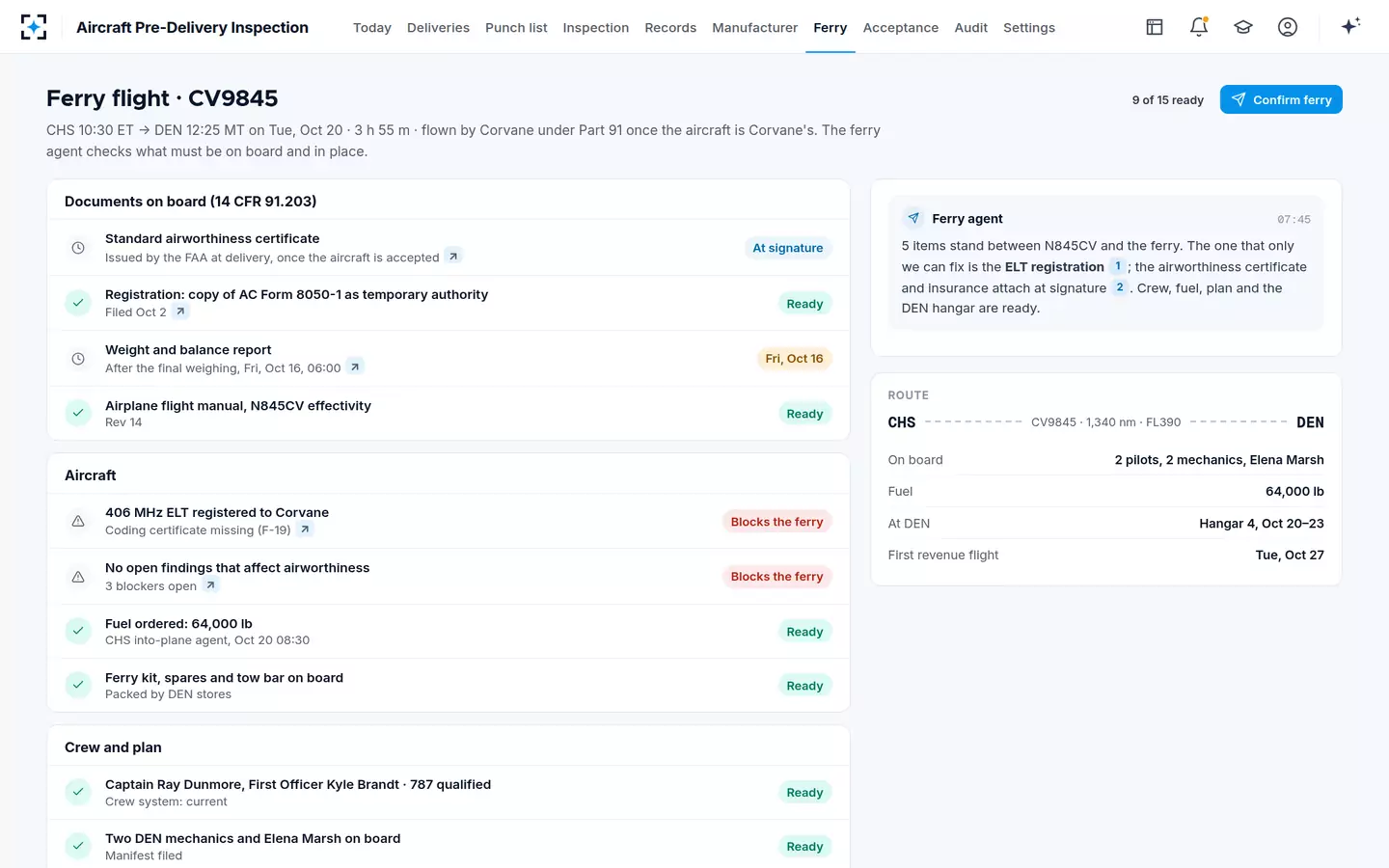Open the layout panel icon
1389x868 pixels.
click(x=1155, y=27)
